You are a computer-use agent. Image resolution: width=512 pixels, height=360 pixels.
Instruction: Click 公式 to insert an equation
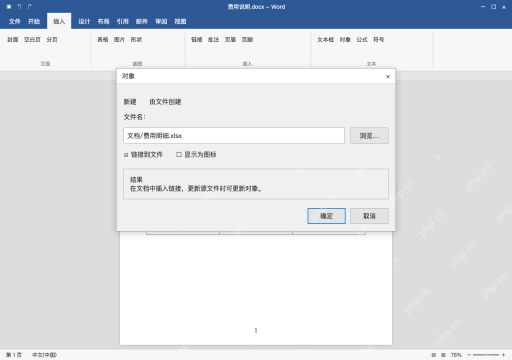coord(362,39)
